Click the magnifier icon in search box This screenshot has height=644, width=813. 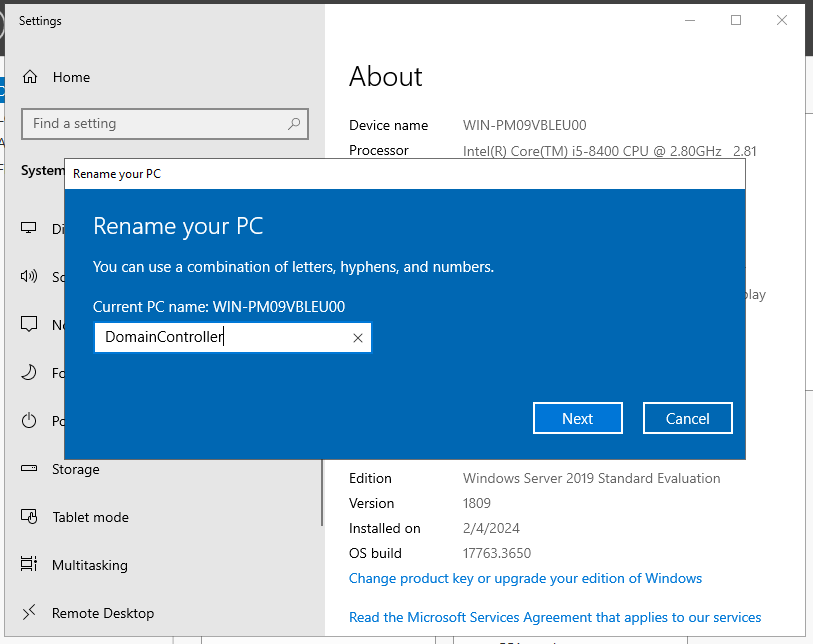[x=294, y=124]
